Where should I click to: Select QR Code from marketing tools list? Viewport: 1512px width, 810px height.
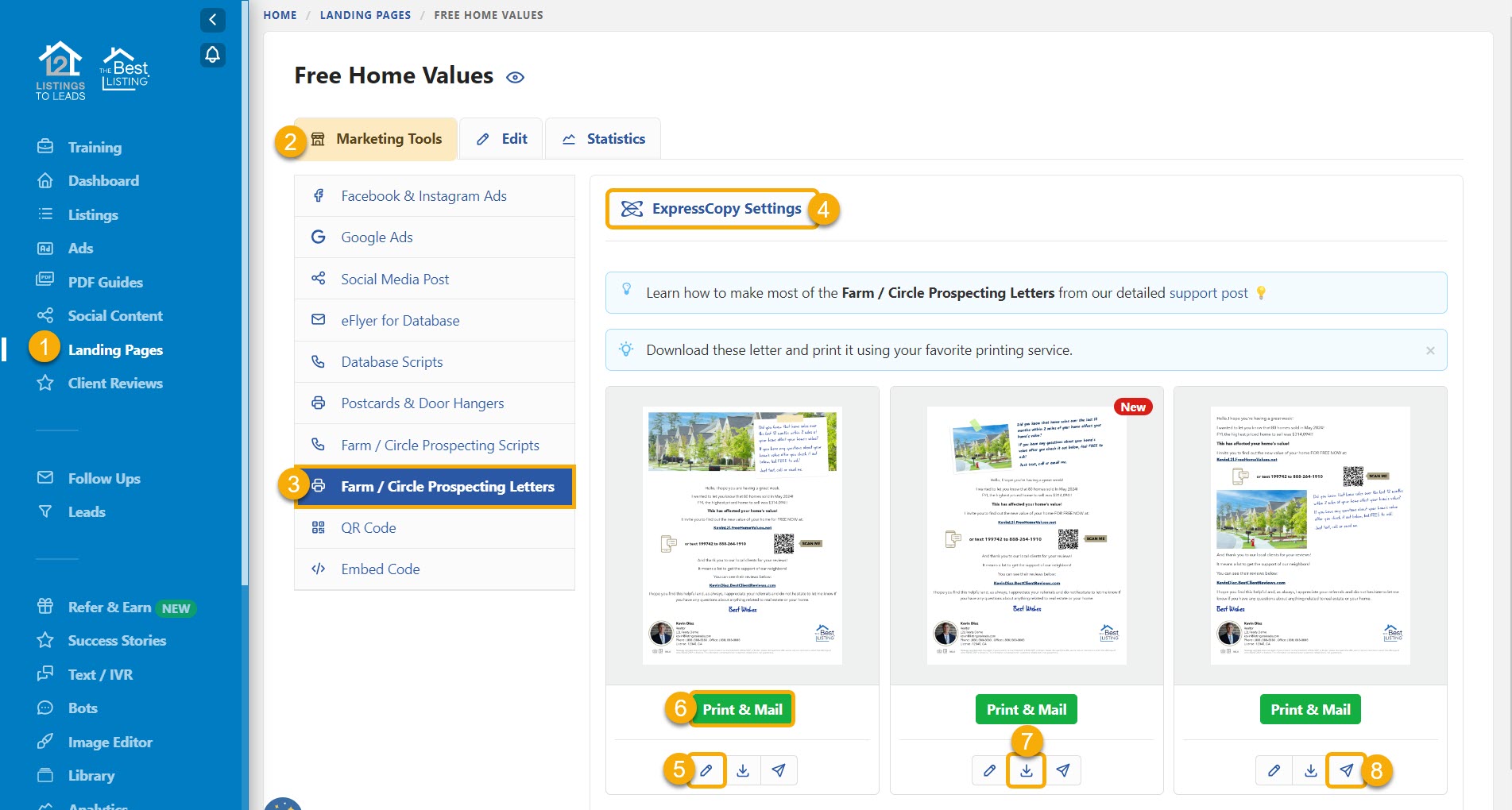click(369, 528)
